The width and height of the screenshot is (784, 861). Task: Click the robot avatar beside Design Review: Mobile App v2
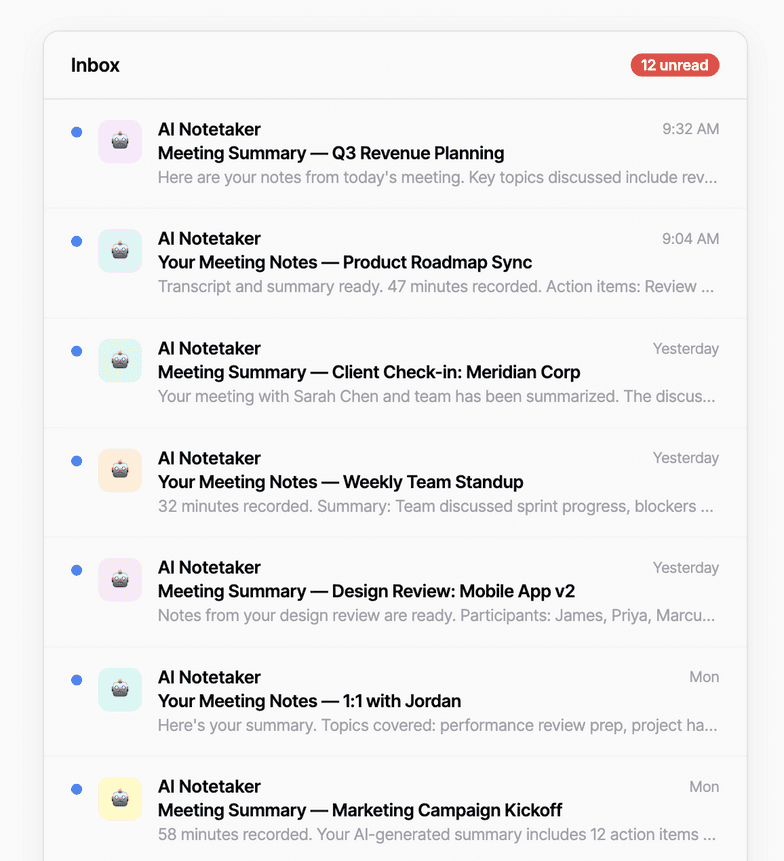(x=120, y=580)
